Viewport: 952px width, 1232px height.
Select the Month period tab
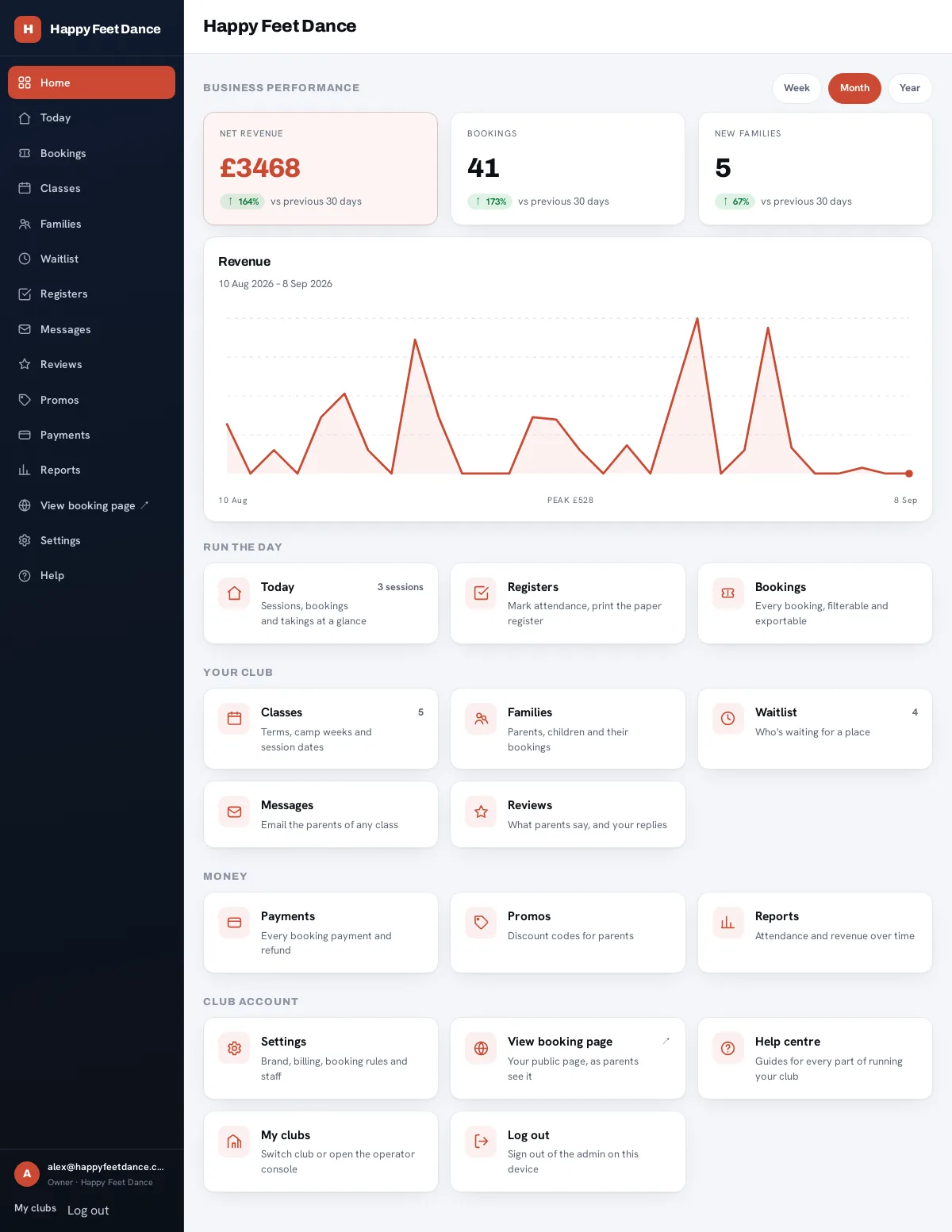click(854, 88)
